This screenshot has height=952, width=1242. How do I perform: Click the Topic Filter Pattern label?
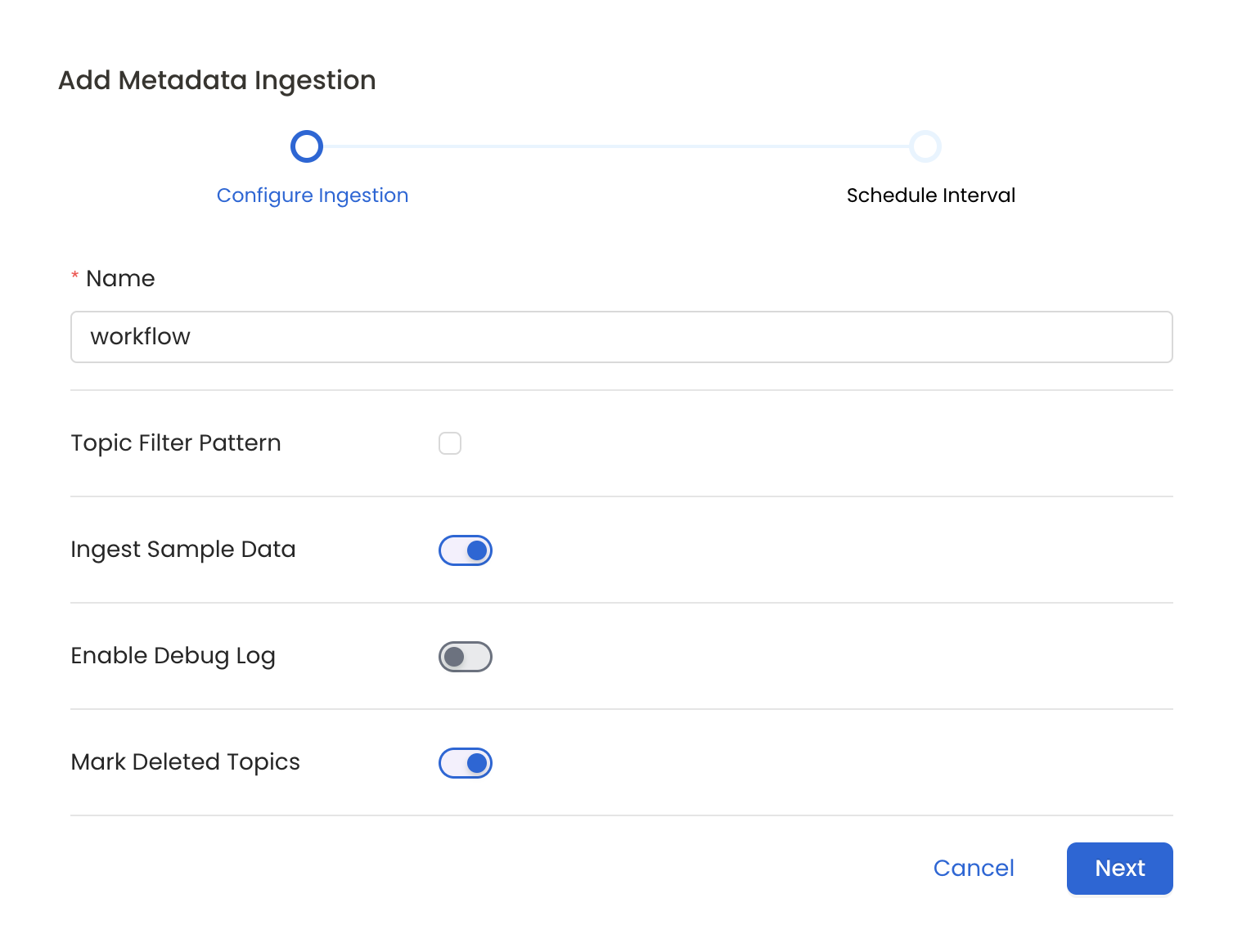point(175,442)
